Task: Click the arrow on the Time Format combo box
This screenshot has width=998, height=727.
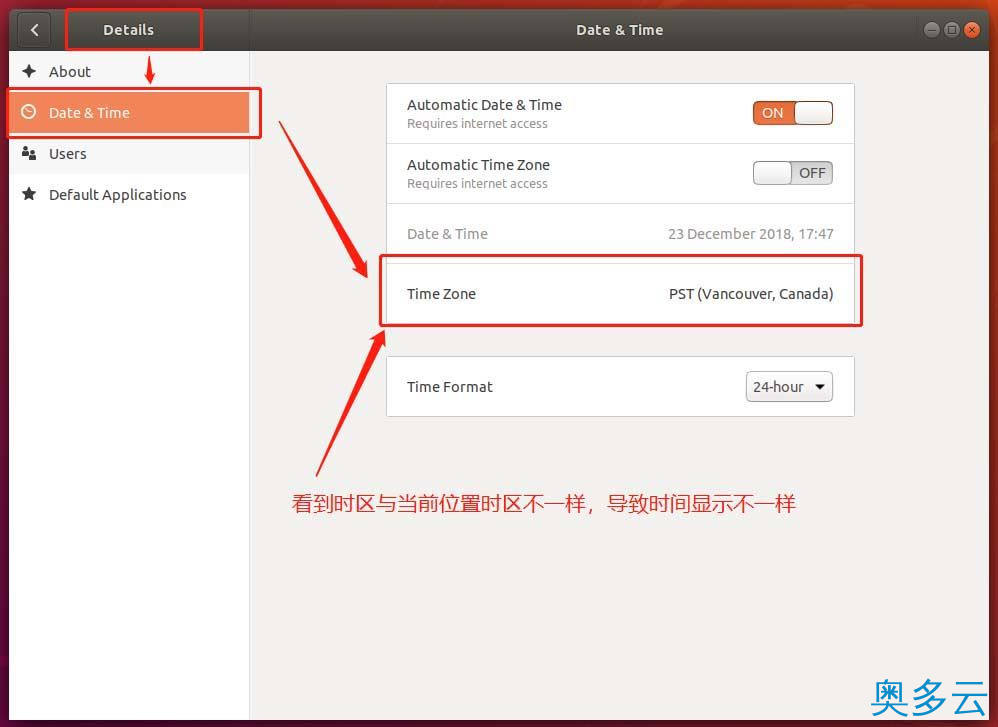Action: coord(820,387)
